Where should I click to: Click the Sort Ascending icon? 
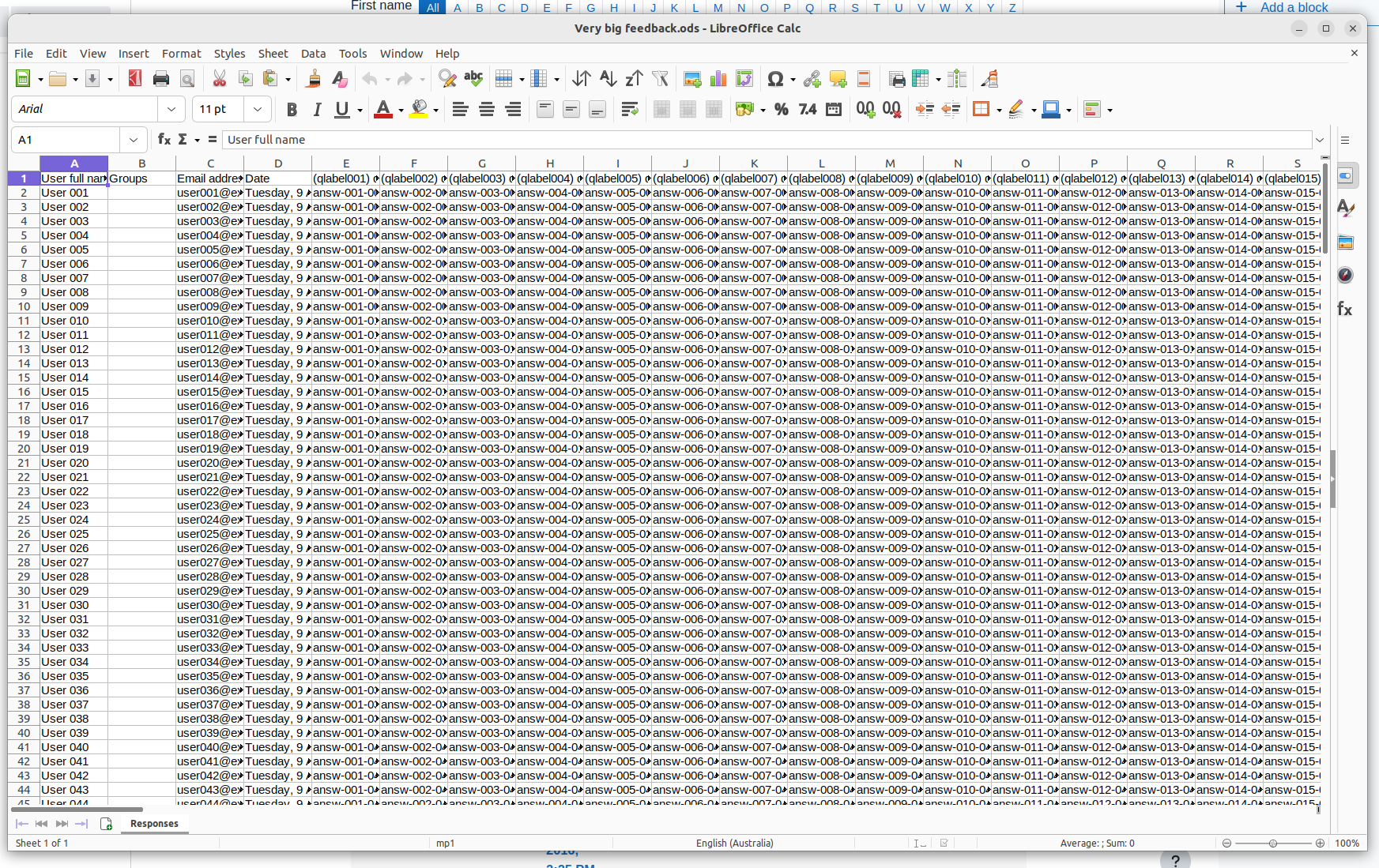coord(608,79)
